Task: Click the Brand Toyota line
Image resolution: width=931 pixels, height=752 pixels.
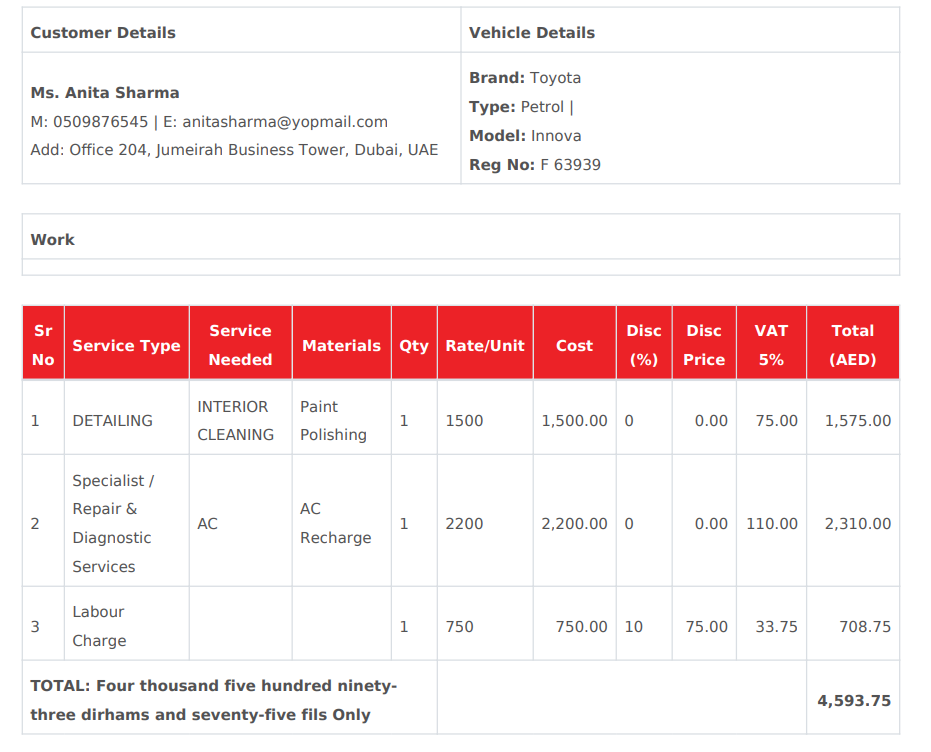Action: (525, 78)
